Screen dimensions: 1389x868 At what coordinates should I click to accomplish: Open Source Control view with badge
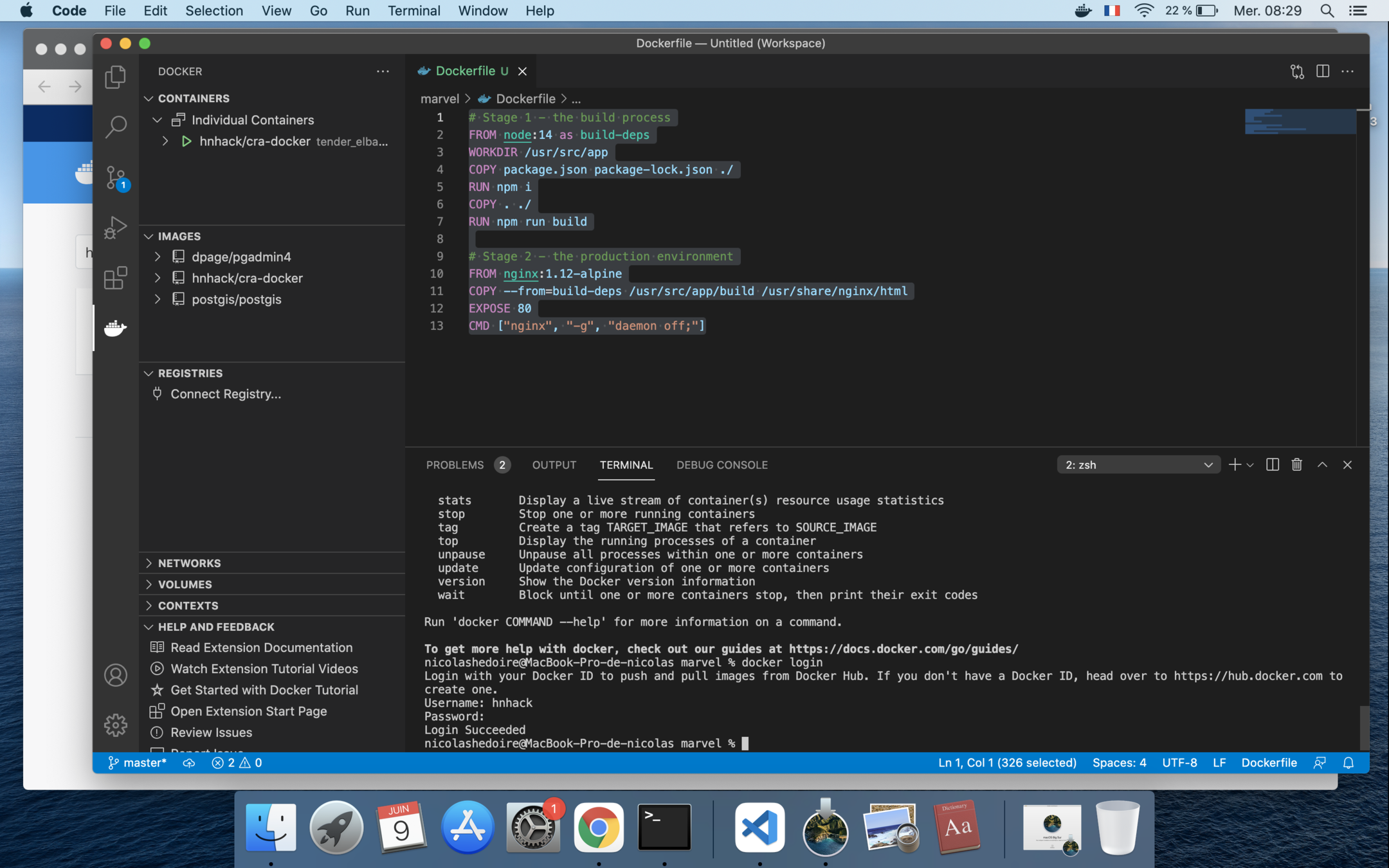[x=115, y=177]
